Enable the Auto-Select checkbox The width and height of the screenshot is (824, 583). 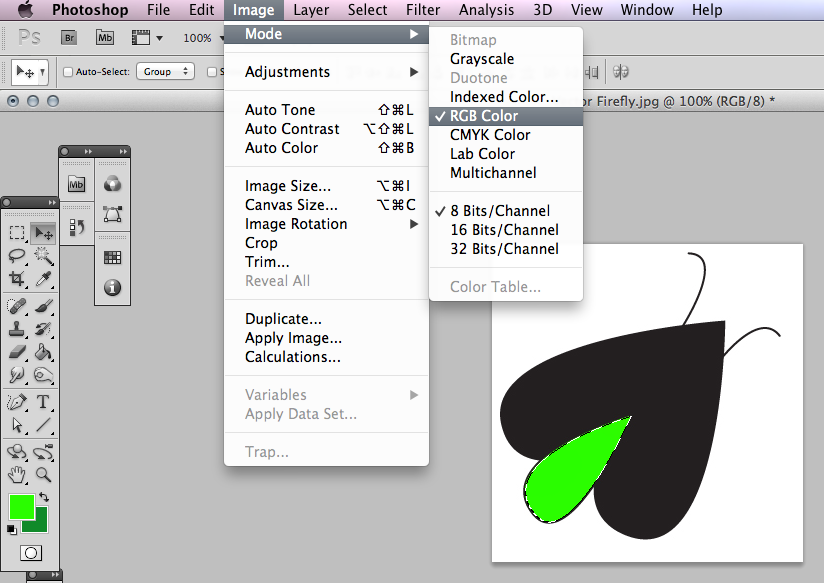point(68,72)
